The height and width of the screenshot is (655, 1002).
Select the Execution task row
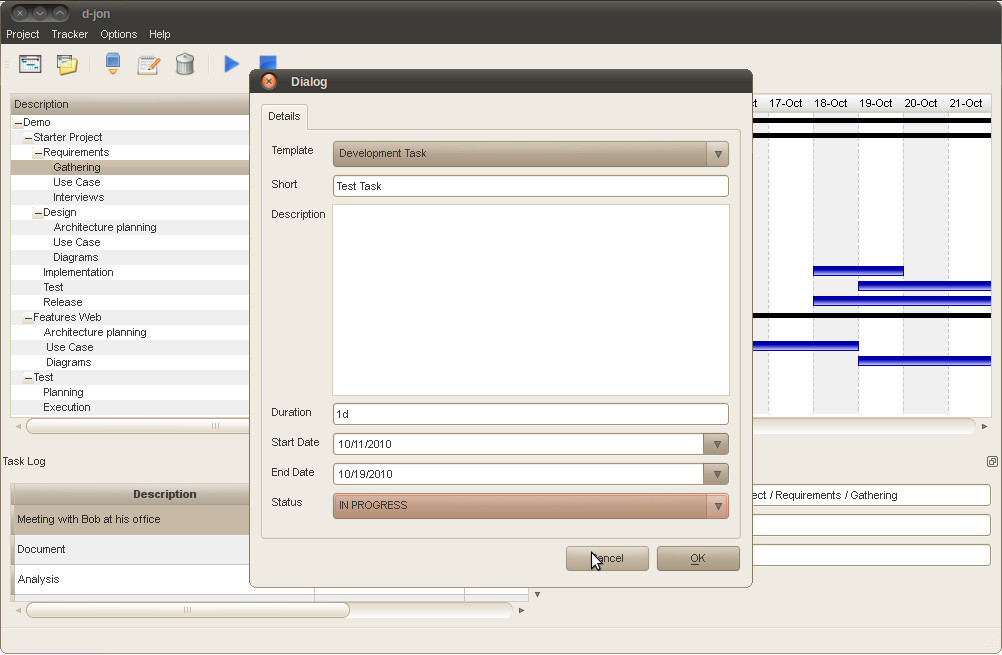(130, 407)
